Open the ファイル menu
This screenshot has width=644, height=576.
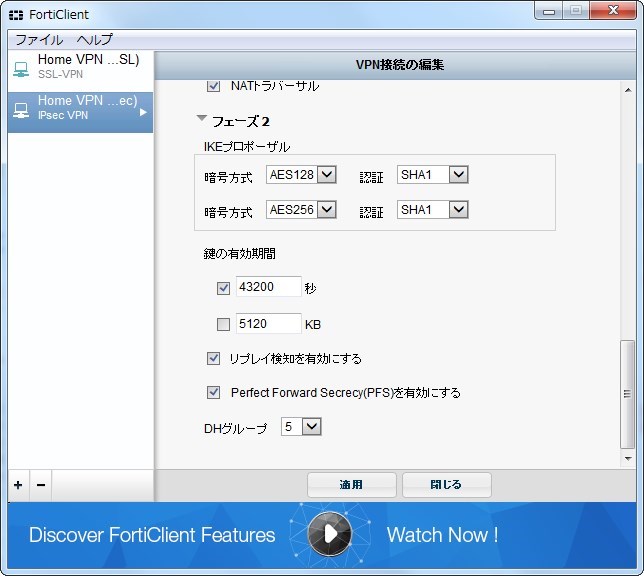pyautogui.click(x=39, y=40)
